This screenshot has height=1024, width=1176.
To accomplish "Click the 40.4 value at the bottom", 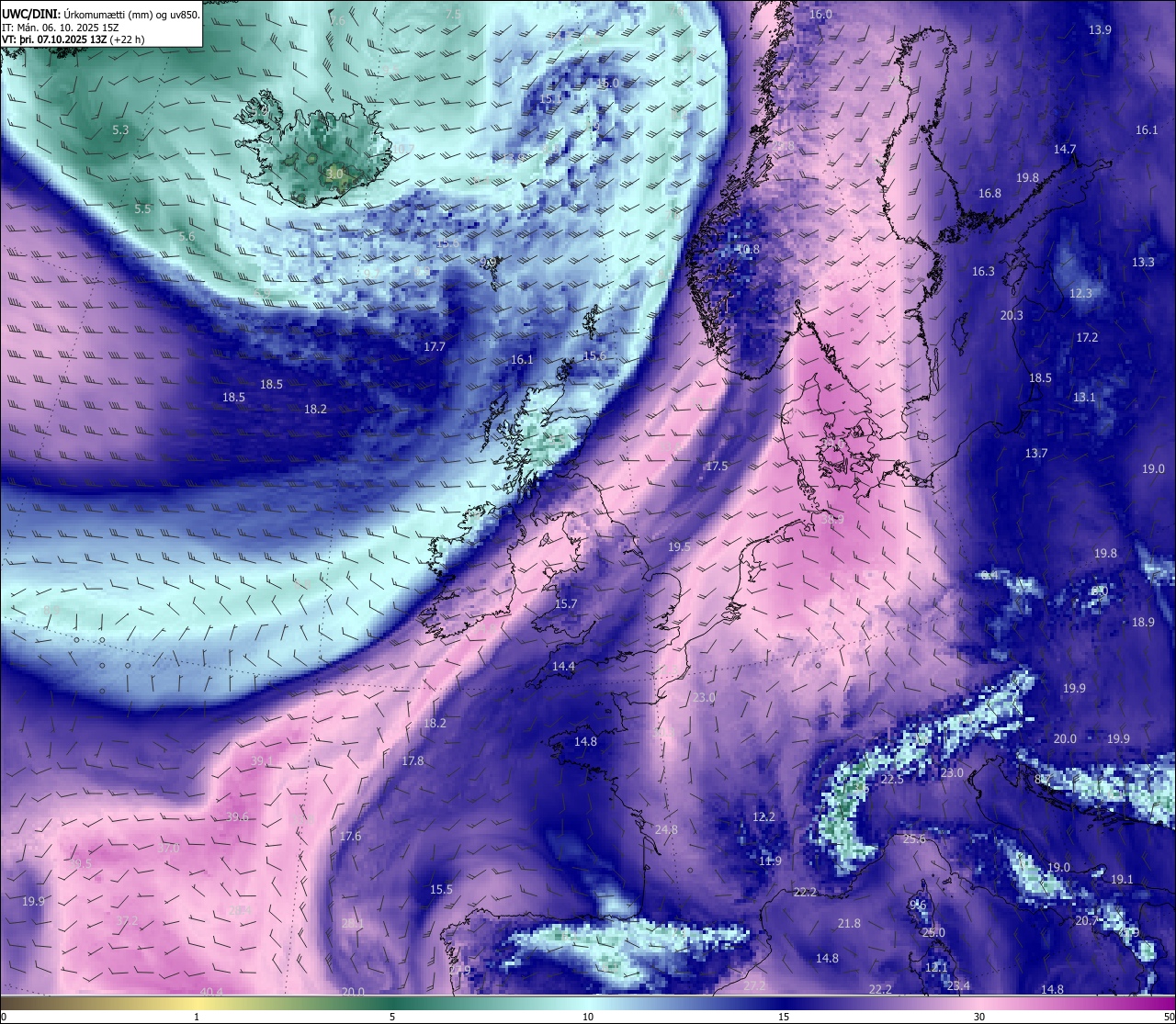I will tap(211, 991).
